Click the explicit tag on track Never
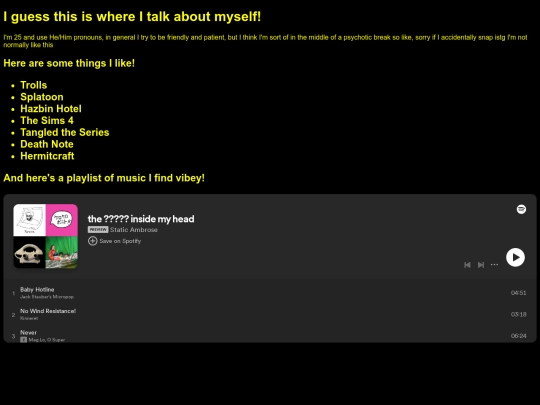The image size is (540, 405). tap(23, 340)
